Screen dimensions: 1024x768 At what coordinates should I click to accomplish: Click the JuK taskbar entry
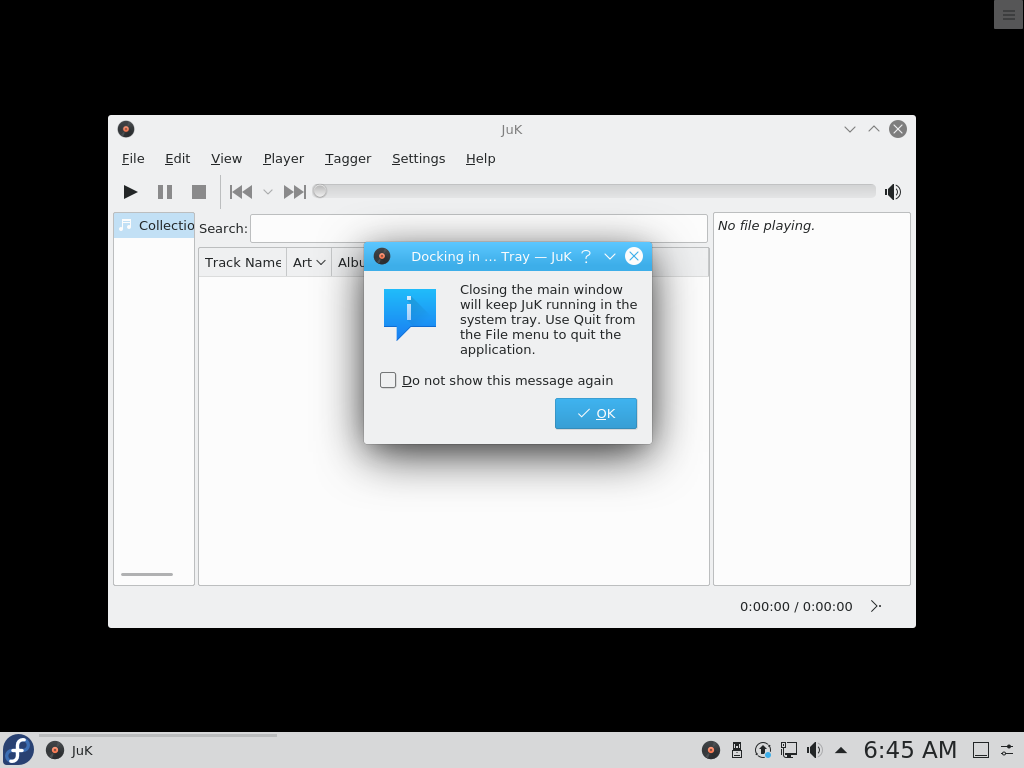tap(159, 750)
